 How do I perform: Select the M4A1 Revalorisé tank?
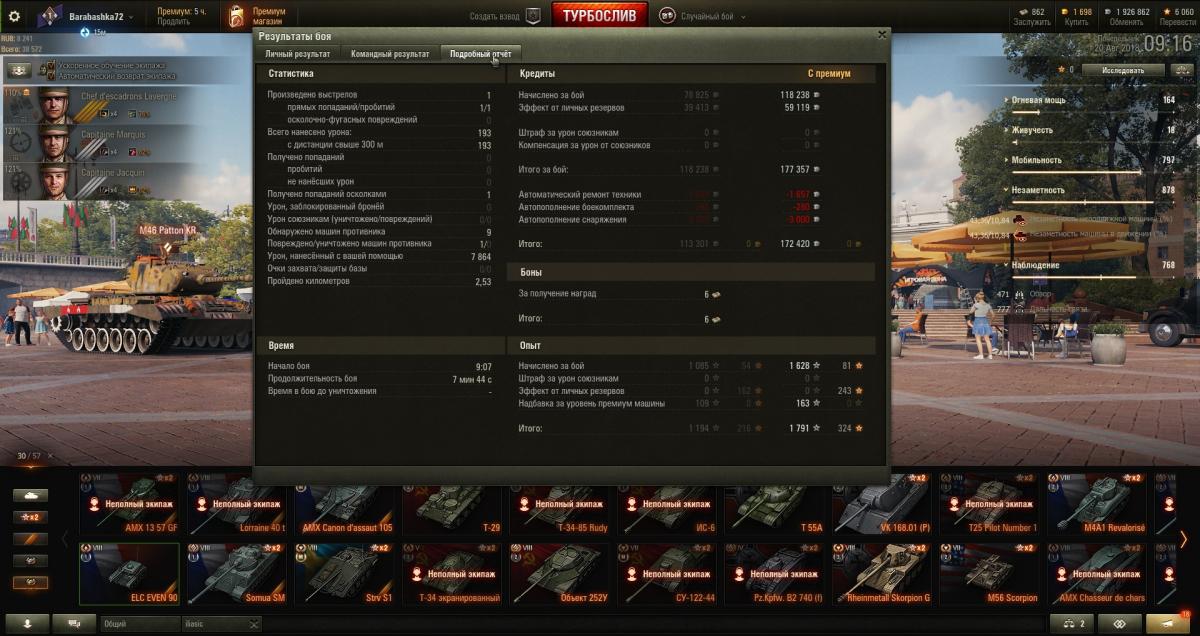[1097, 504]
